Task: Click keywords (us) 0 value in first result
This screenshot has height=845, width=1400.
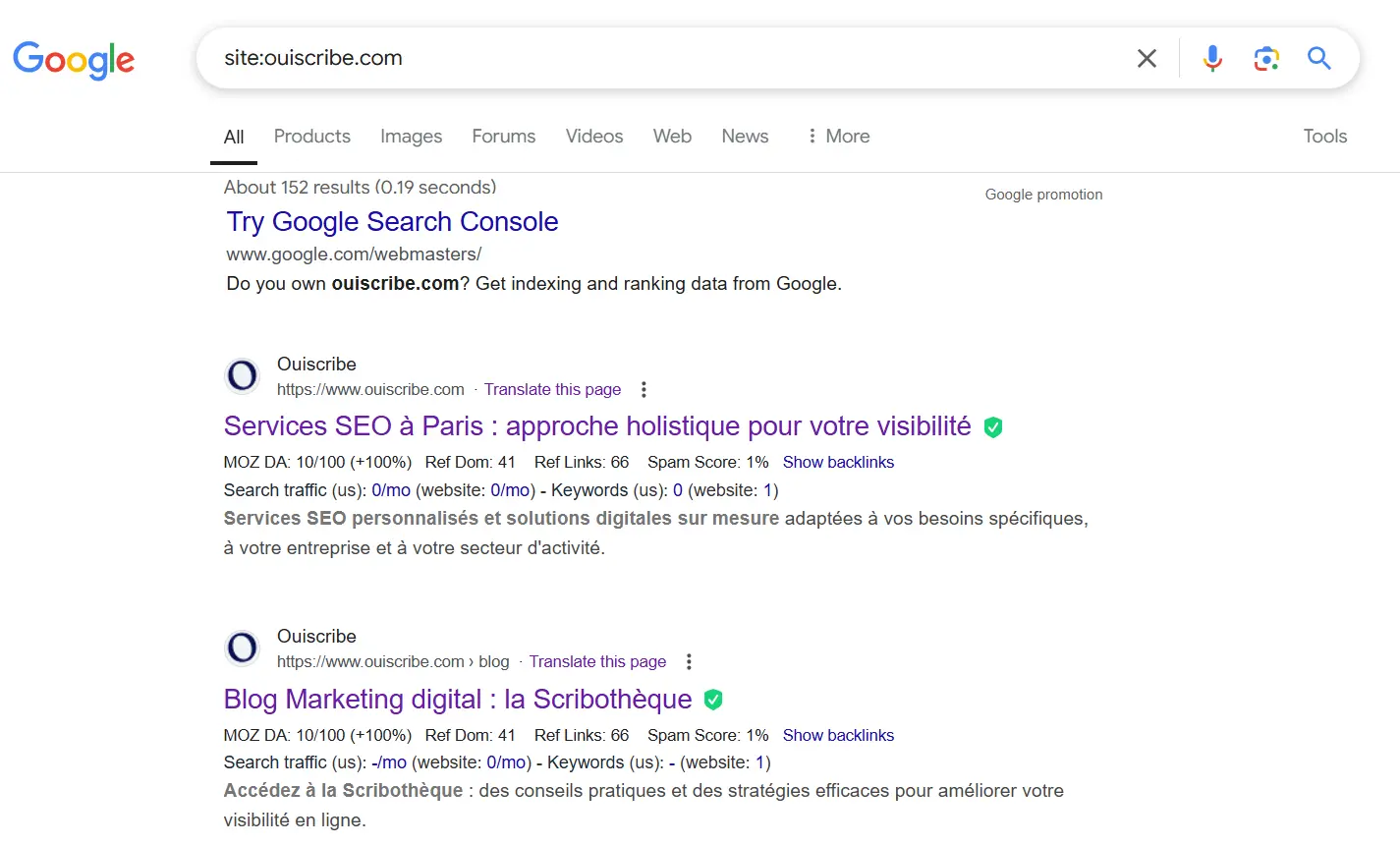Action: pyautogui.click(x=678, y=490)
